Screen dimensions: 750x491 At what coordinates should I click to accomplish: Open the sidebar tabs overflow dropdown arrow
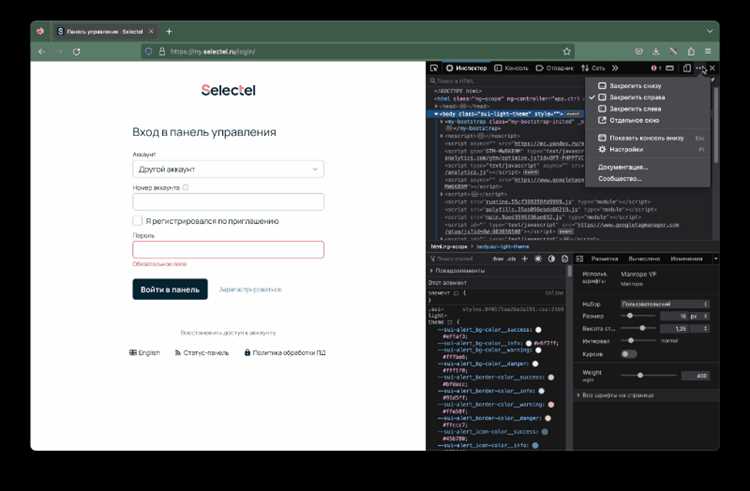pyautogui.click(x=716, y=259)
